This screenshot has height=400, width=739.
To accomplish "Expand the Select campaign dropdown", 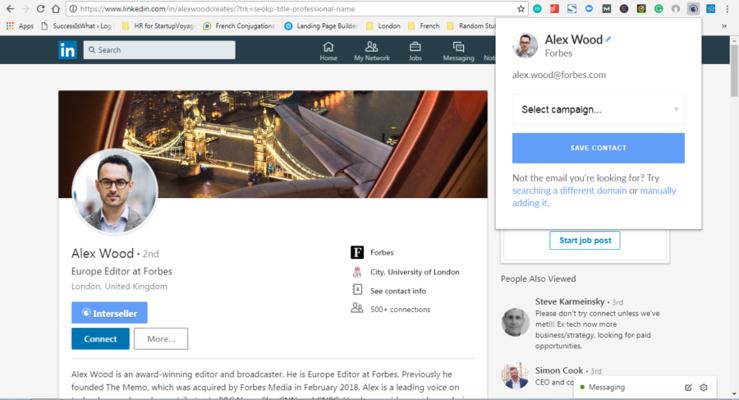I will 598,109.
